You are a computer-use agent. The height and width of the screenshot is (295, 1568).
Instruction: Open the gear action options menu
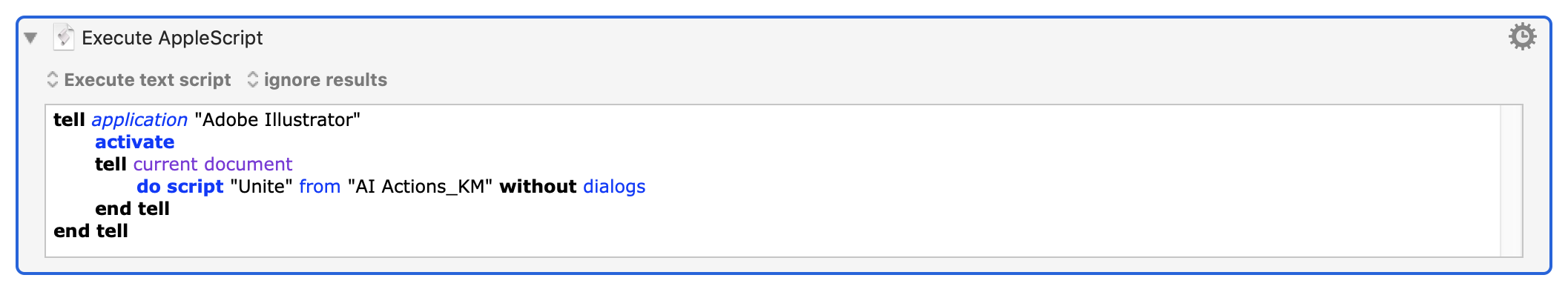click(1523, 36)
